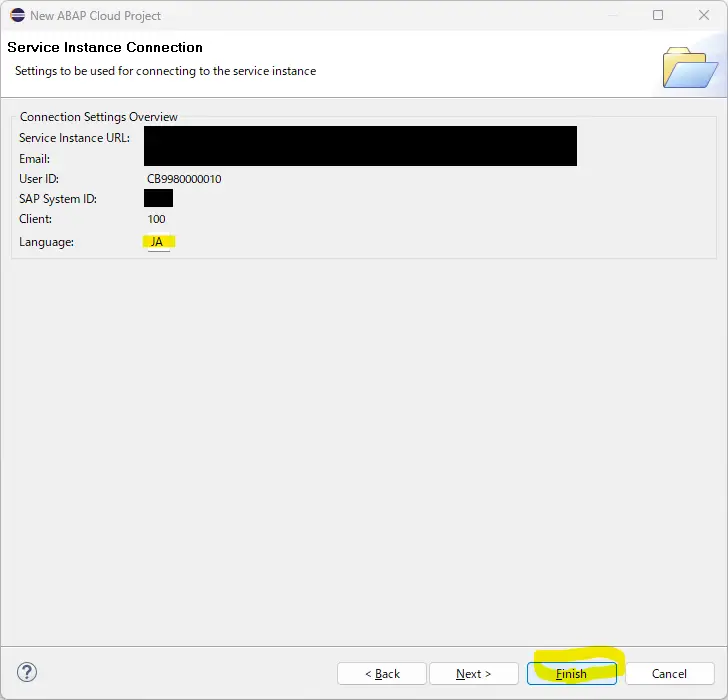This screenshot has height=700, width=728.
Task: Click the Client value 100
Action: click(x=156, y=219)
